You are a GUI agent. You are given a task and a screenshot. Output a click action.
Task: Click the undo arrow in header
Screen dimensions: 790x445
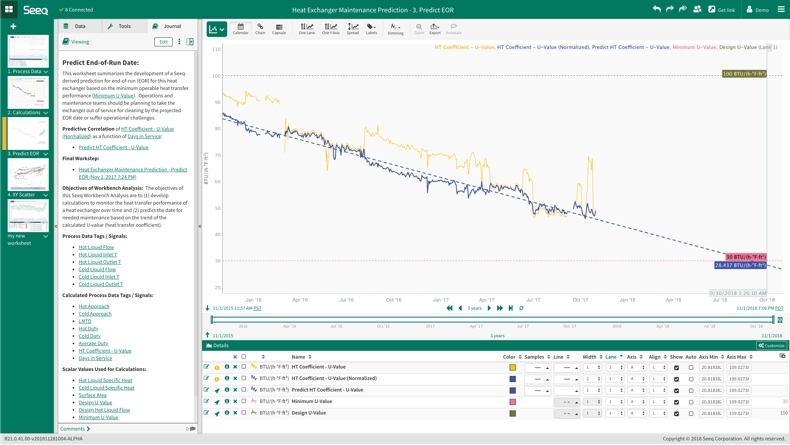click(656, 9)
